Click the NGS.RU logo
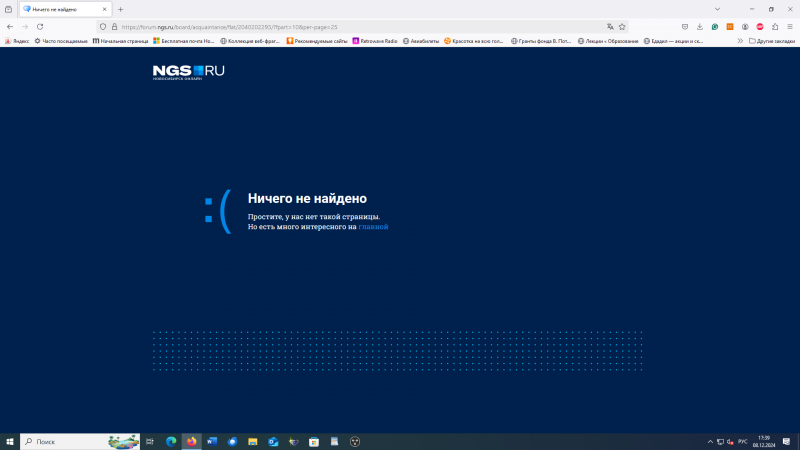Screen dimensions: 800x450 pos(188,70)
